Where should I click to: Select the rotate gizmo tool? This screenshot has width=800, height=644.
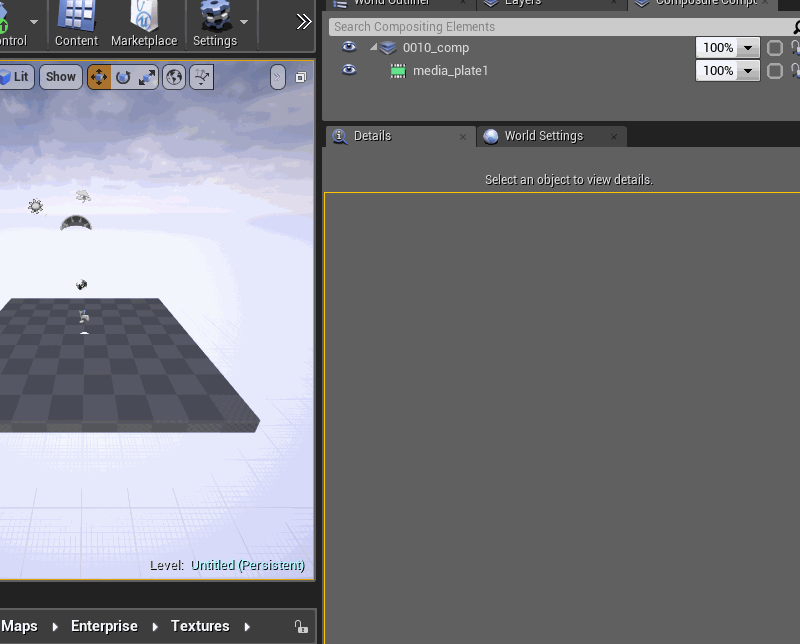pyautogui.click(x=123, y=77)
